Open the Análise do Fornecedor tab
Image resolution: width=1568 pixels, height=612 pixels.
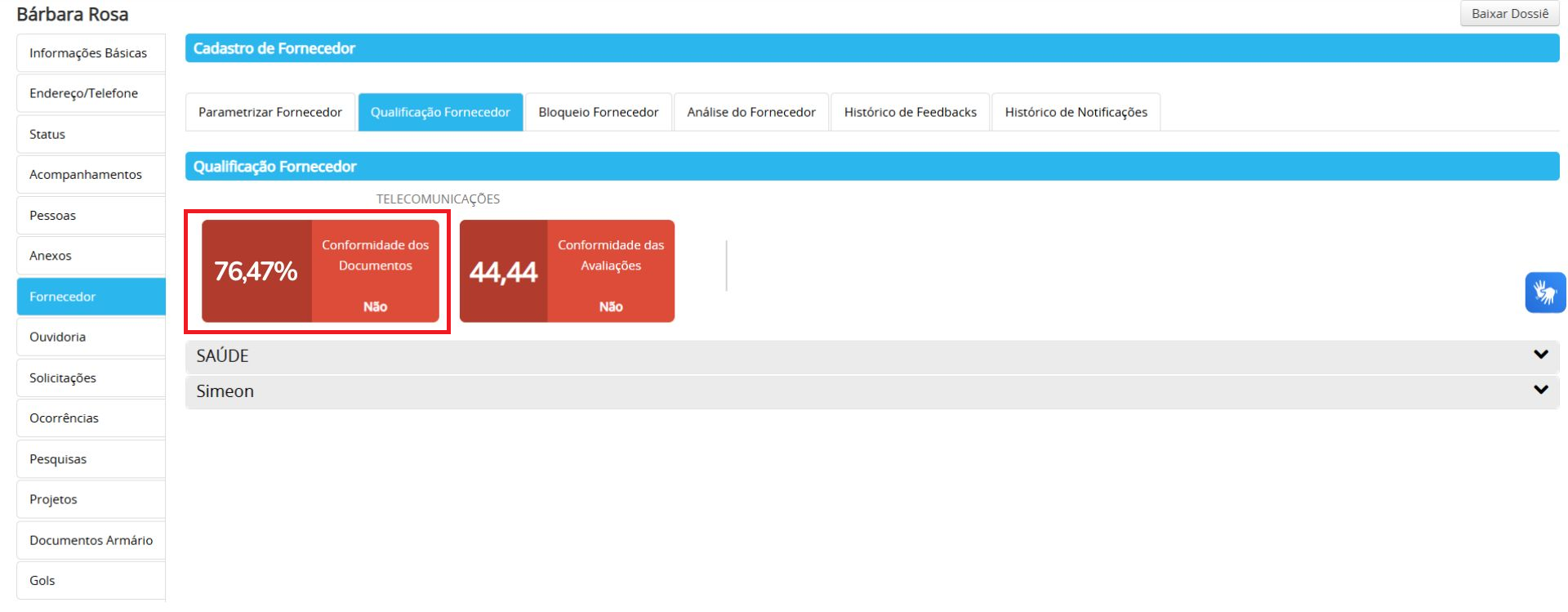point(751,112)
